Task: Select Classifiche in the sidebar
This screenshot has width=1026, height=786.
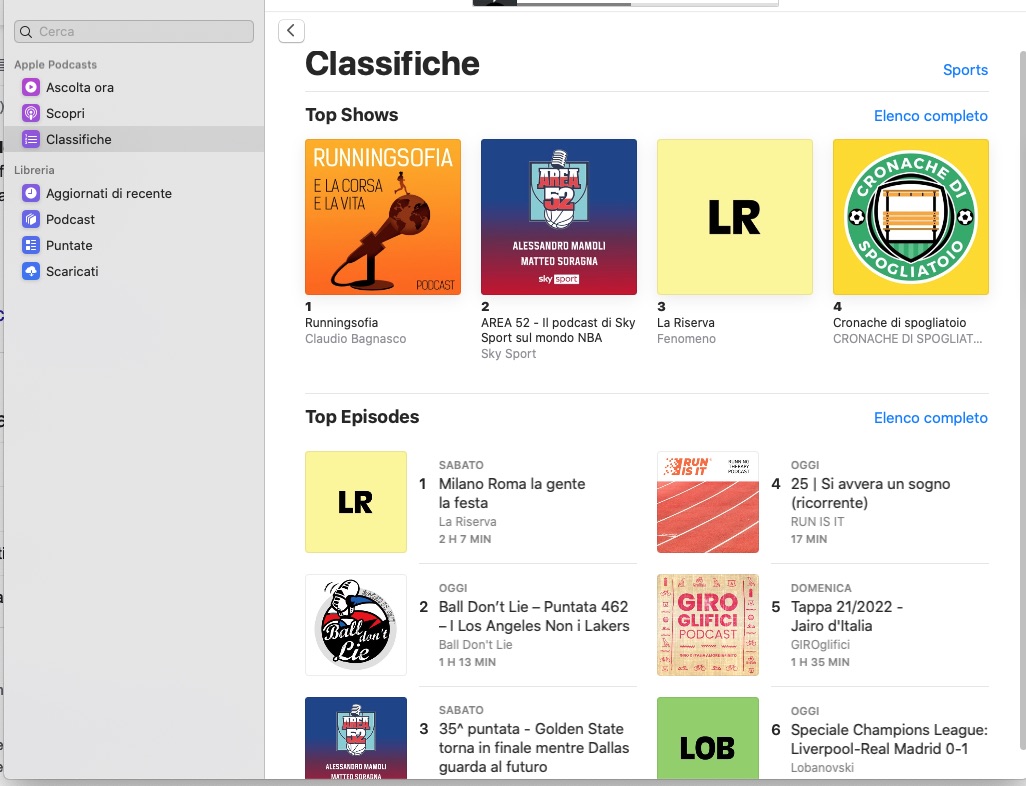Action: pyautogui.click(x=134, y=139)
